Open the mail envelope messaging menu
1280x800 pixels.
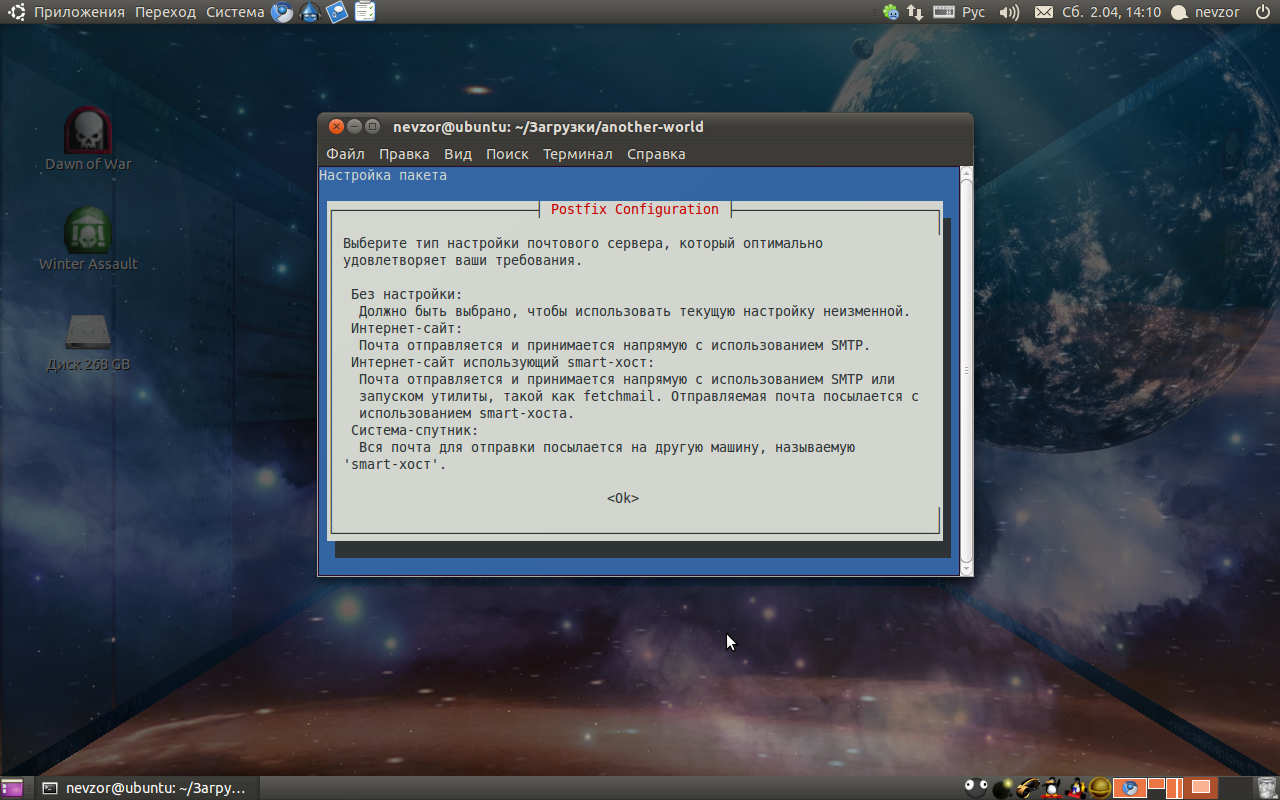(1043, 12)
